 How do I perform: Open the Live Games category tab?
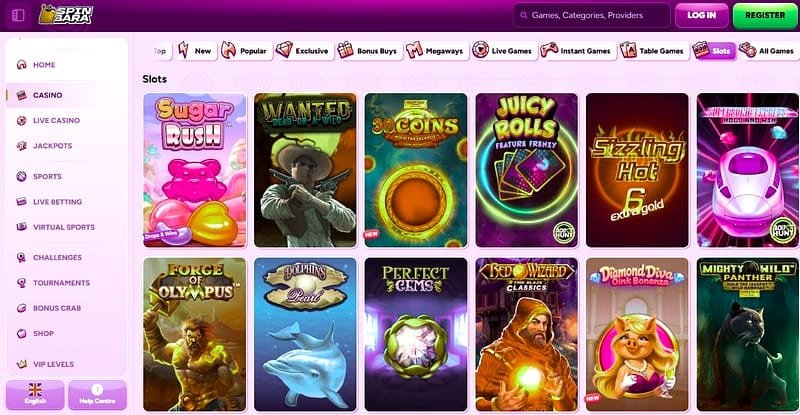tap(504, 51)
